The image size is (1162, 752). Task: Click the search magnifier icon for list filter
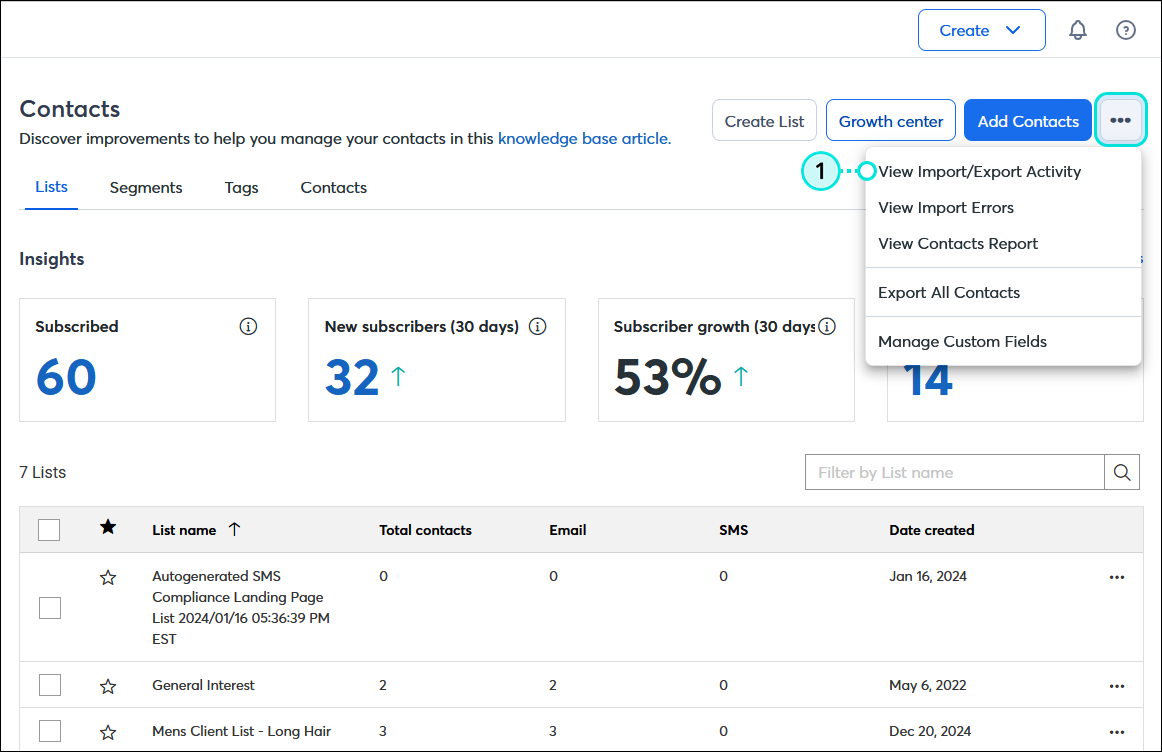point(1121,472)
